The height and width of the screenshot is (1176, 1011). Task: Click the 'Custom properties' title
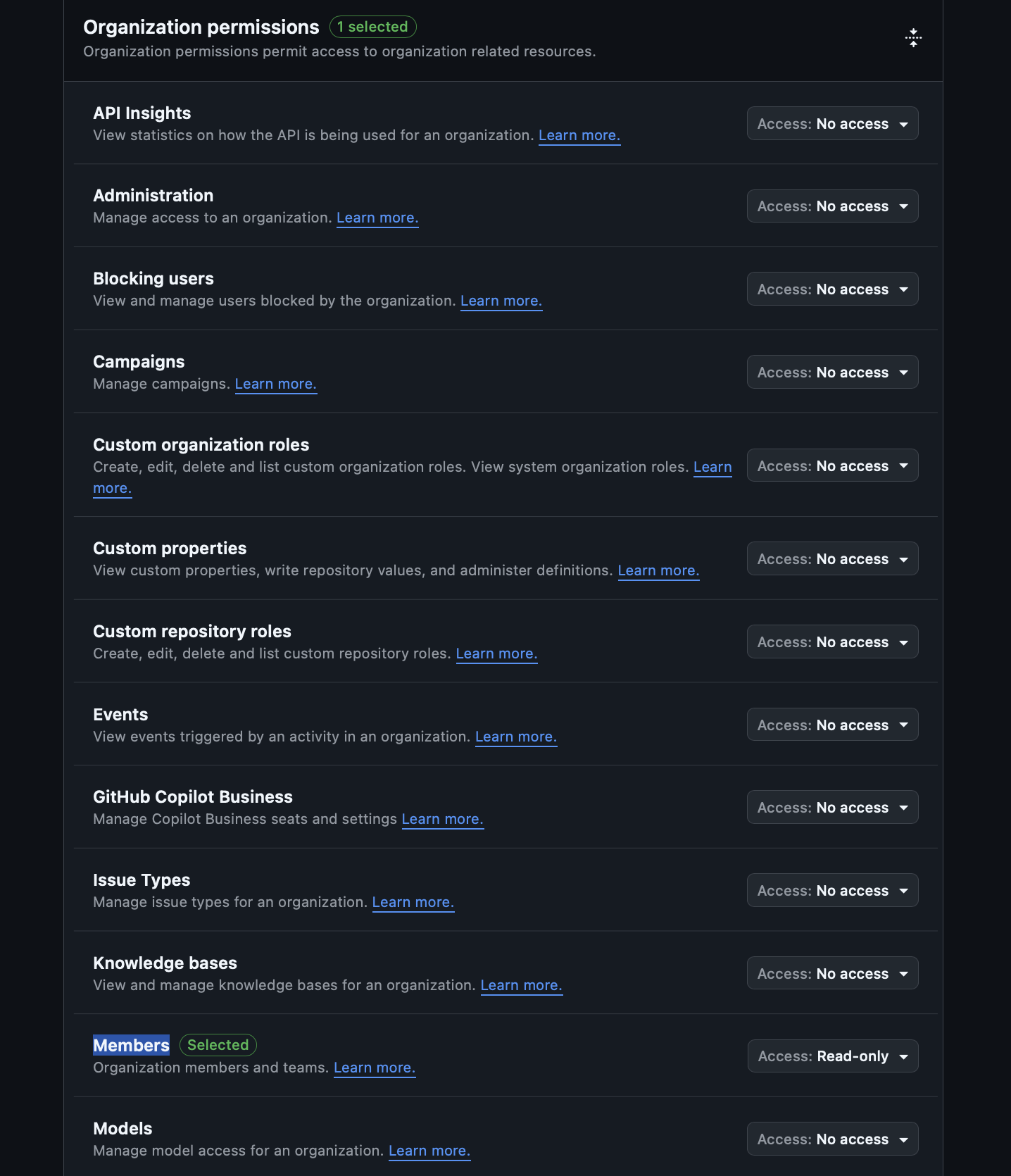coord(170,549)
